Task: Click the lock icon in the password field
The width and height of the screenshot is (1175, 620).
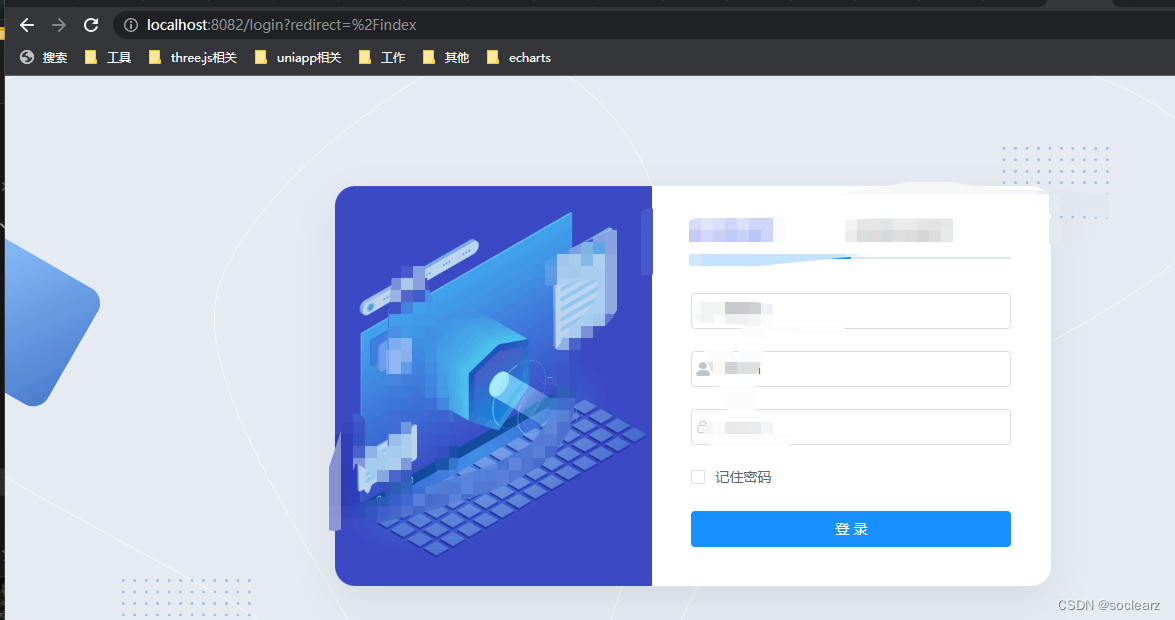Action: [x=702, y=427]
